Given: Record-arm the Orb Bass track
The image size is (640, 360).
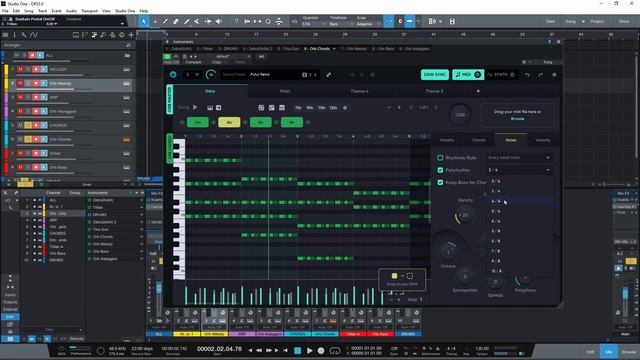Looking at the screenshot, I should [36, 167].
